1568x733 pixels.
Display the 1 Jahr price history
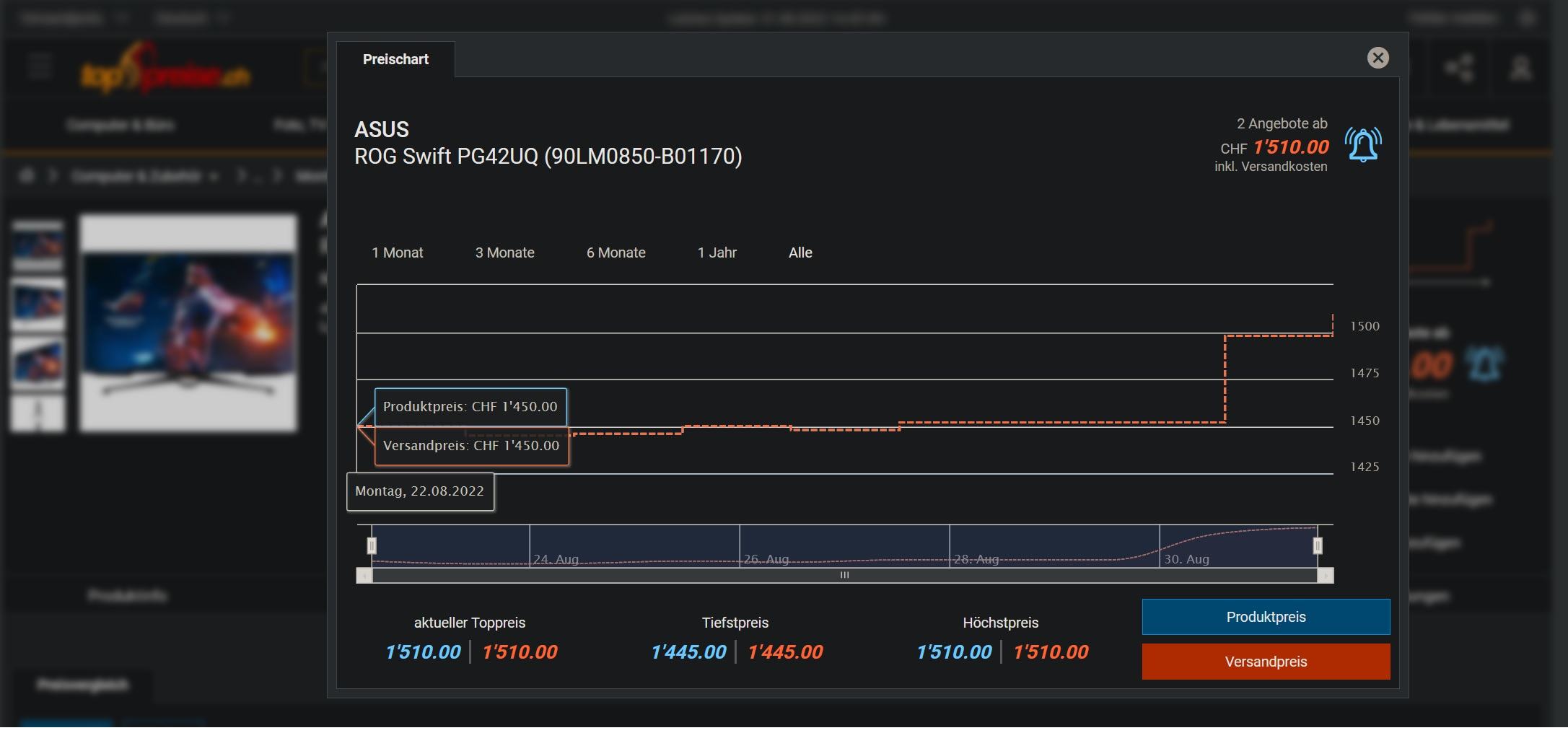[x=717, y=253]
